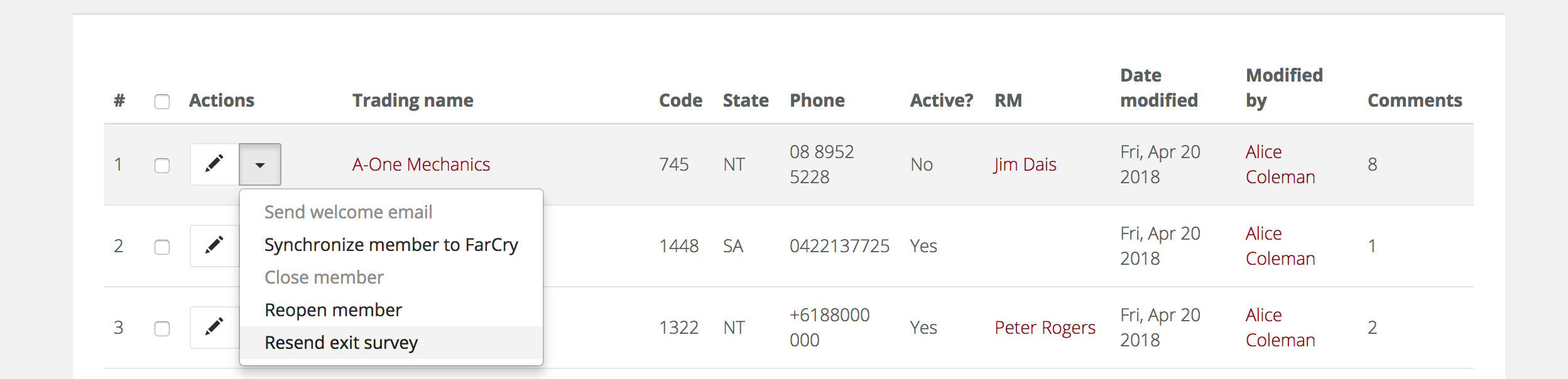Check the checkbox for row 1
The image size is (1568, 379).
(x=162, y=166)
